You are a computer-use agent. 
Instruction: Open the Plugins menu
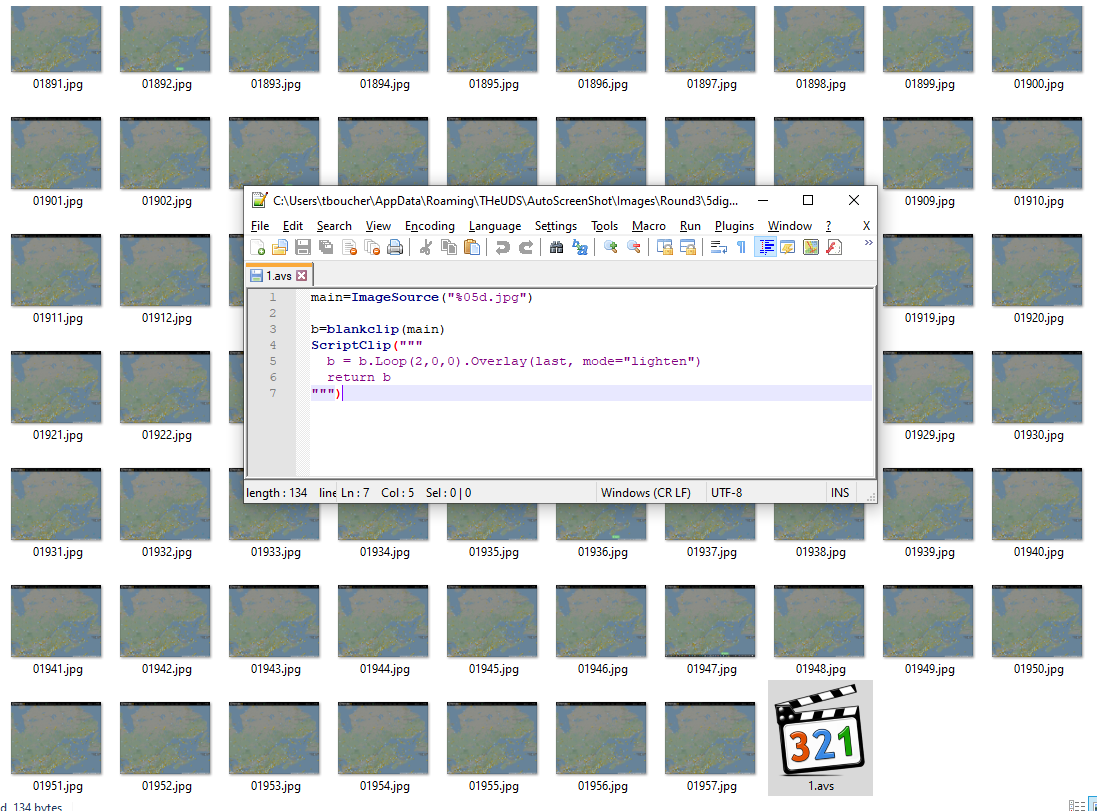click(x=734, y=226)
